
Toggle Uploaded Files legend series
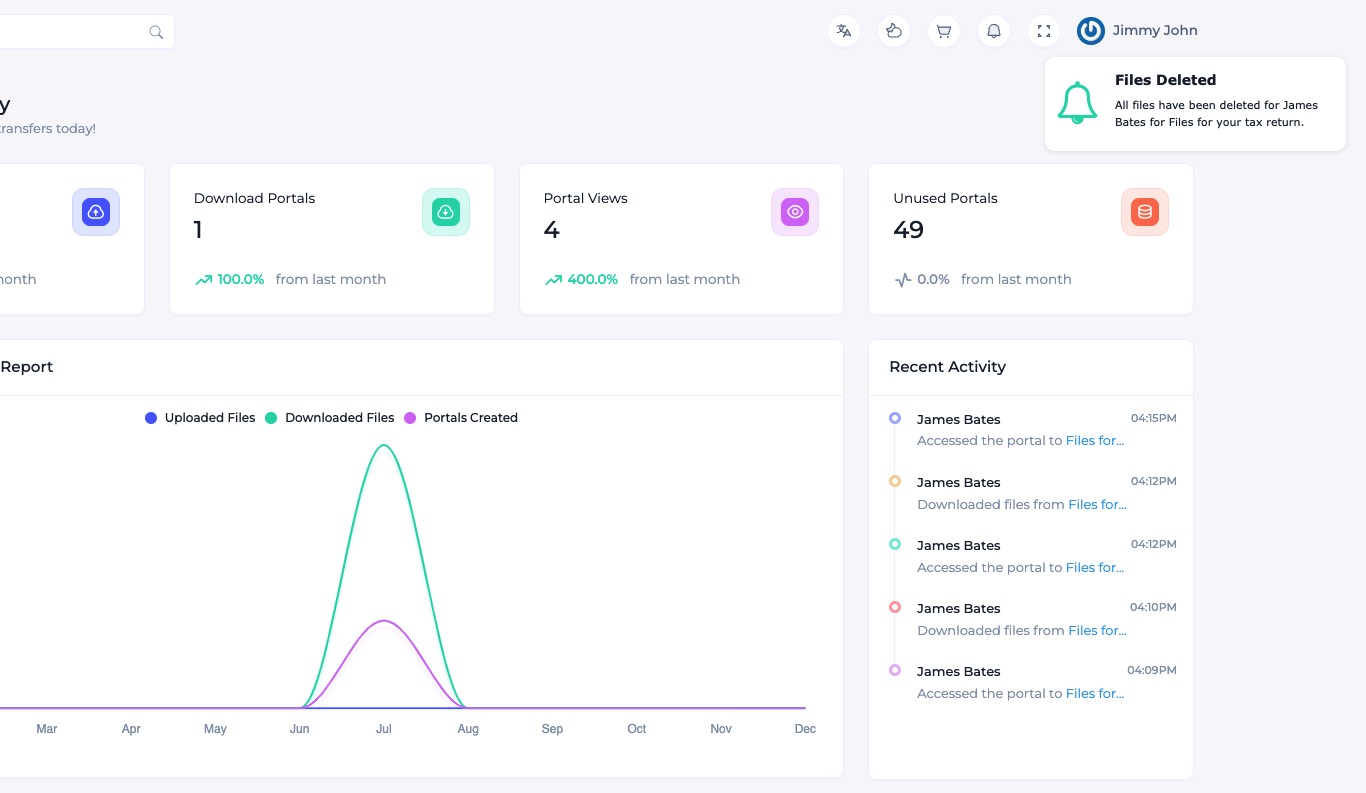click(200, 418)
